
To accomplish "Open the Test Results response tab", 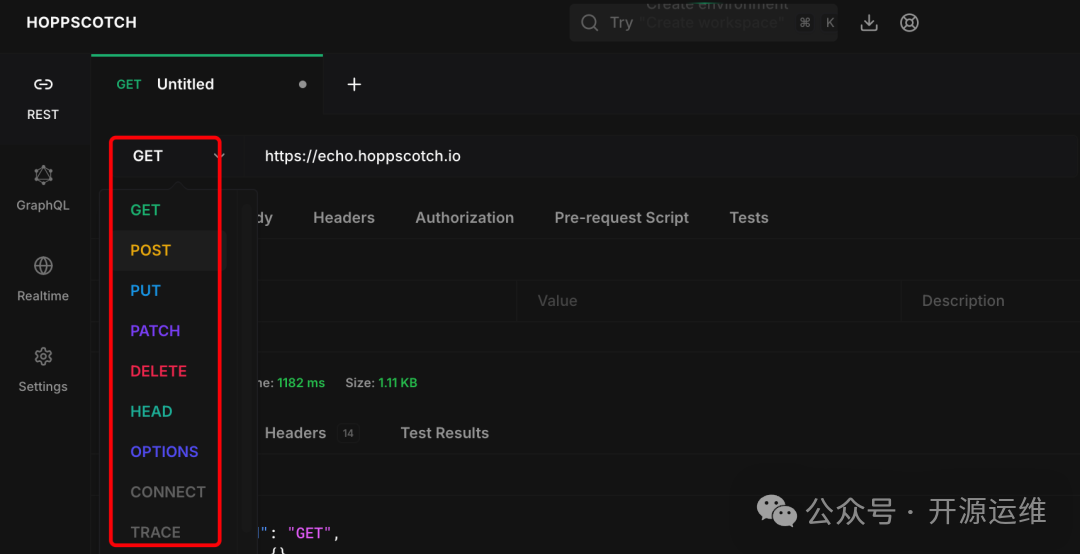I will pos(444,433).
